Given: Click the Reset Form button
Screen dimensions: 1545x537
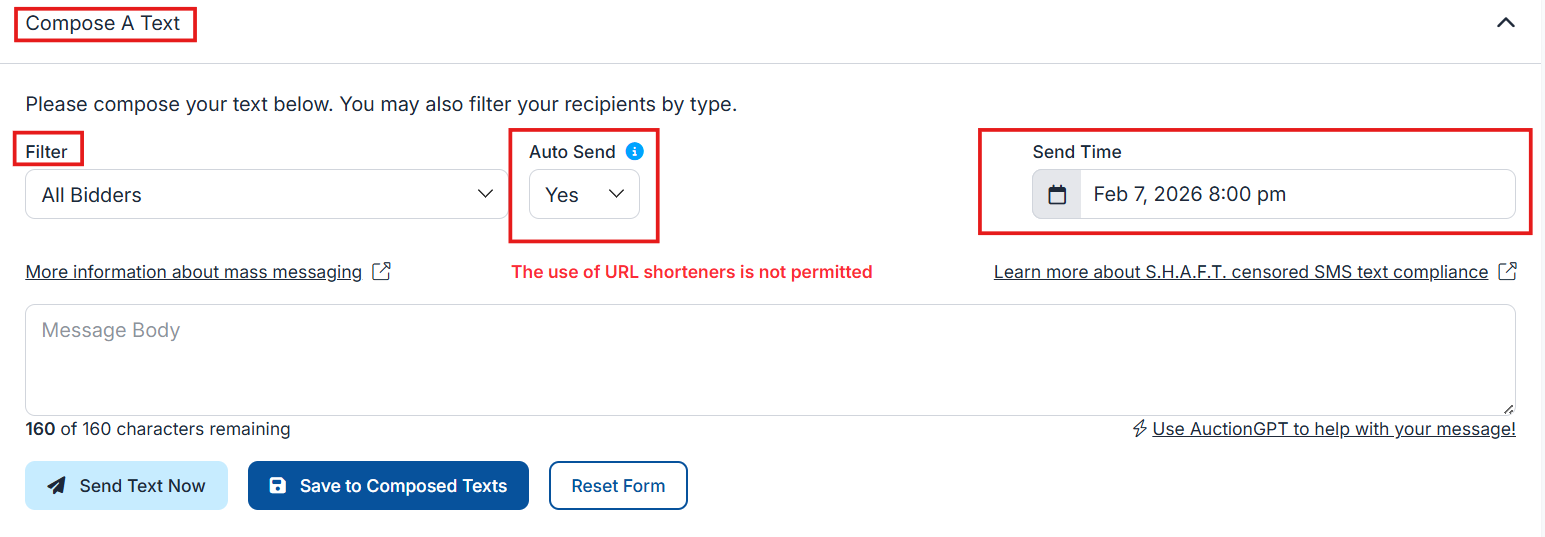Looking at the screenshot, I should coord(618,486).
